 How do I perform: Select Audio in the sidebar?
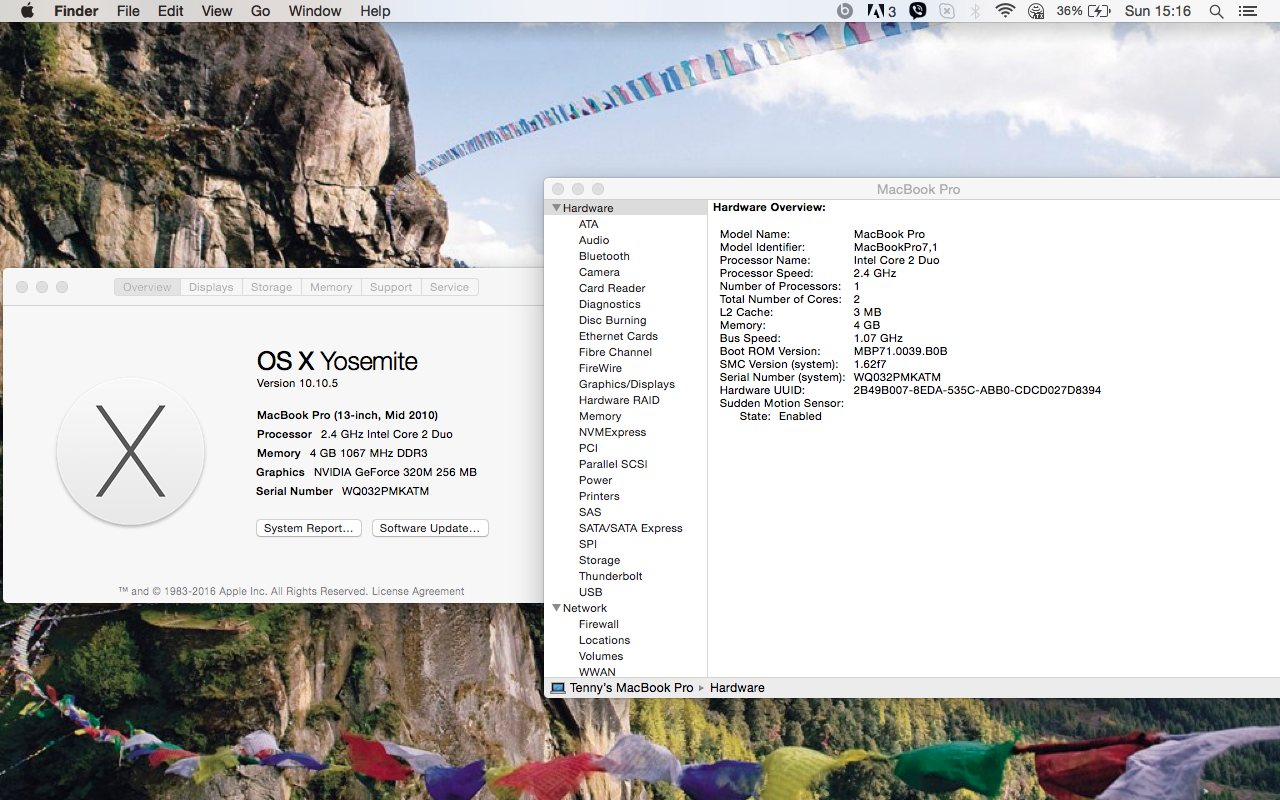pos(594,240)
